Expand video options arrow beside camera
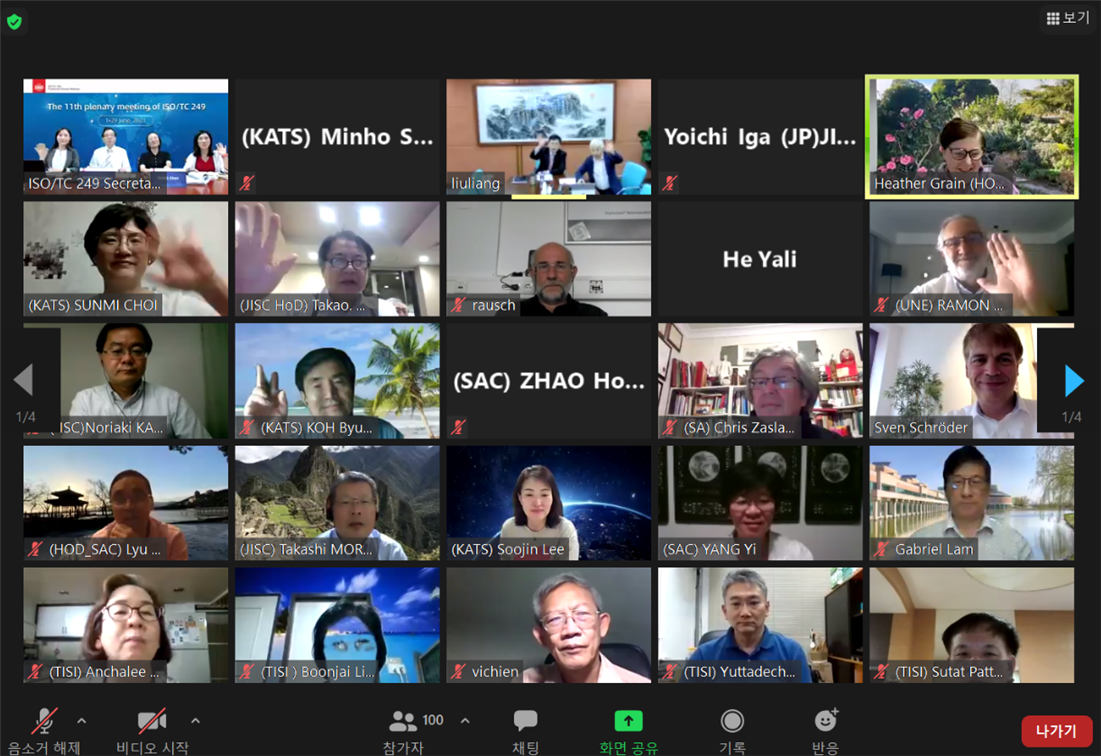The image size is (1101, 756). [195, 720]
